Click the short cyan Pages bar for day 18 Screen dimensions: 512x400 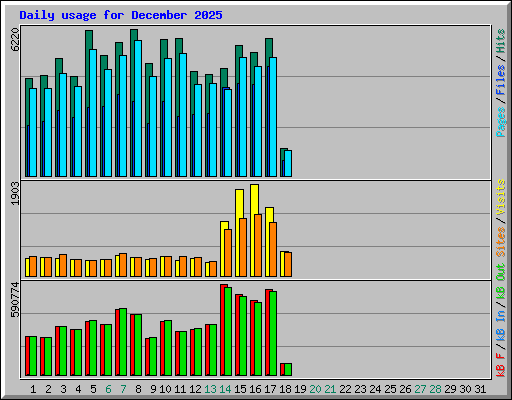[x=288, y=163]
